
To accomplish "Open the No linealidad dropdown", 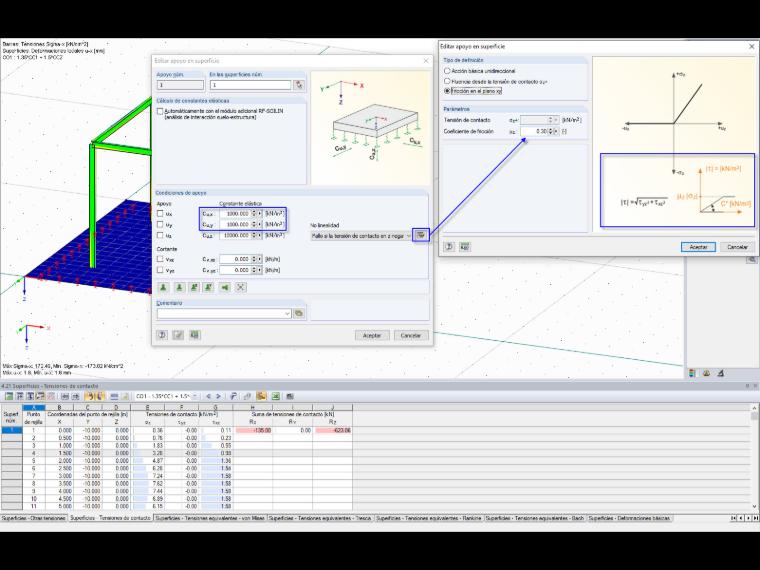I will point(408,236).
